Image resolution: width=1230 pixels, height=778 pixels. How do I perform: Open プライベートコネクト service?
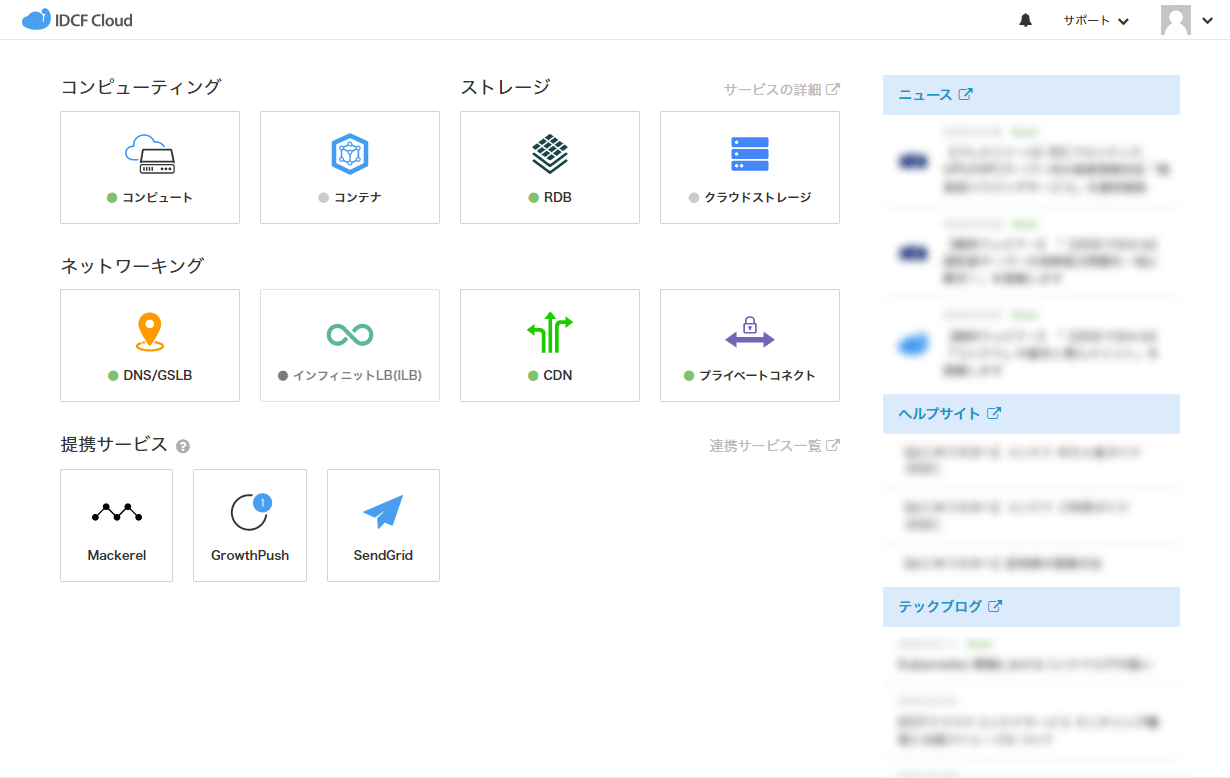tap(749, 345)
